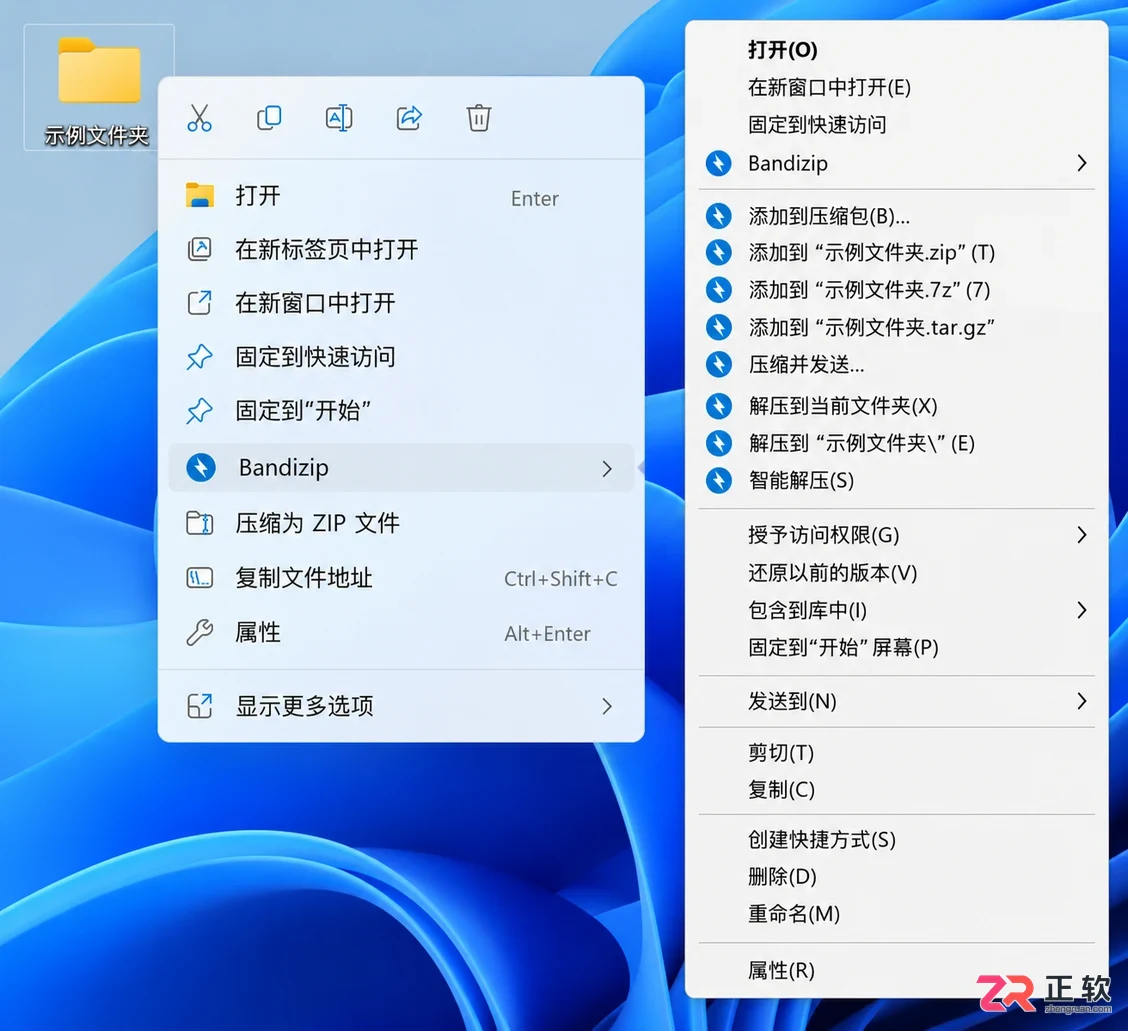
Task: Select the 示例文件夹 folder icon on desktop
Action: (x=99, y=71)
